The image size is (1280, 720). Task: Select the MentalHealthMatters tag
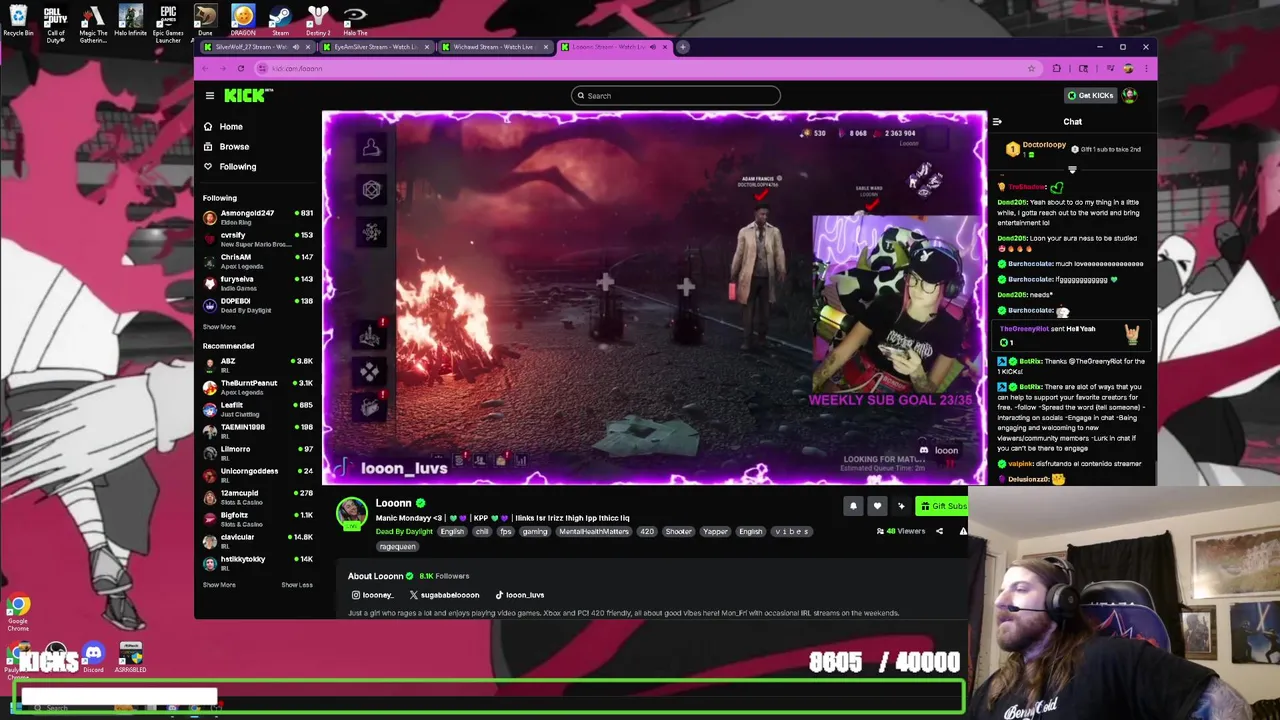[x=594, y=532]
